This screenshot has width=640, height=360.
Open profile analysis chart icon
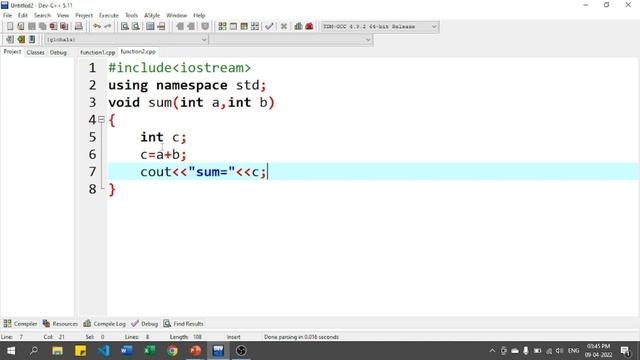point(298,27)
